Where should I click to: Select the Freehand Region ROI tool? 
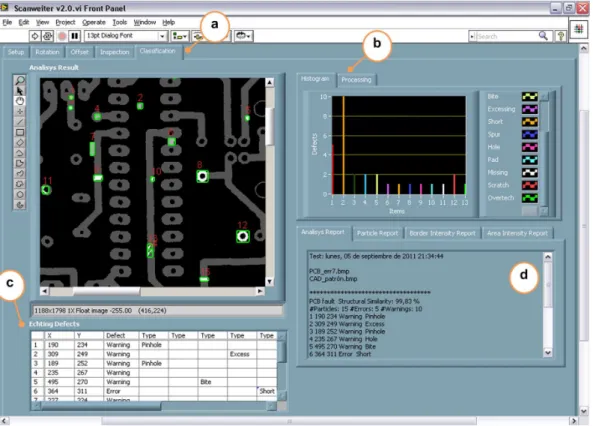20,184
